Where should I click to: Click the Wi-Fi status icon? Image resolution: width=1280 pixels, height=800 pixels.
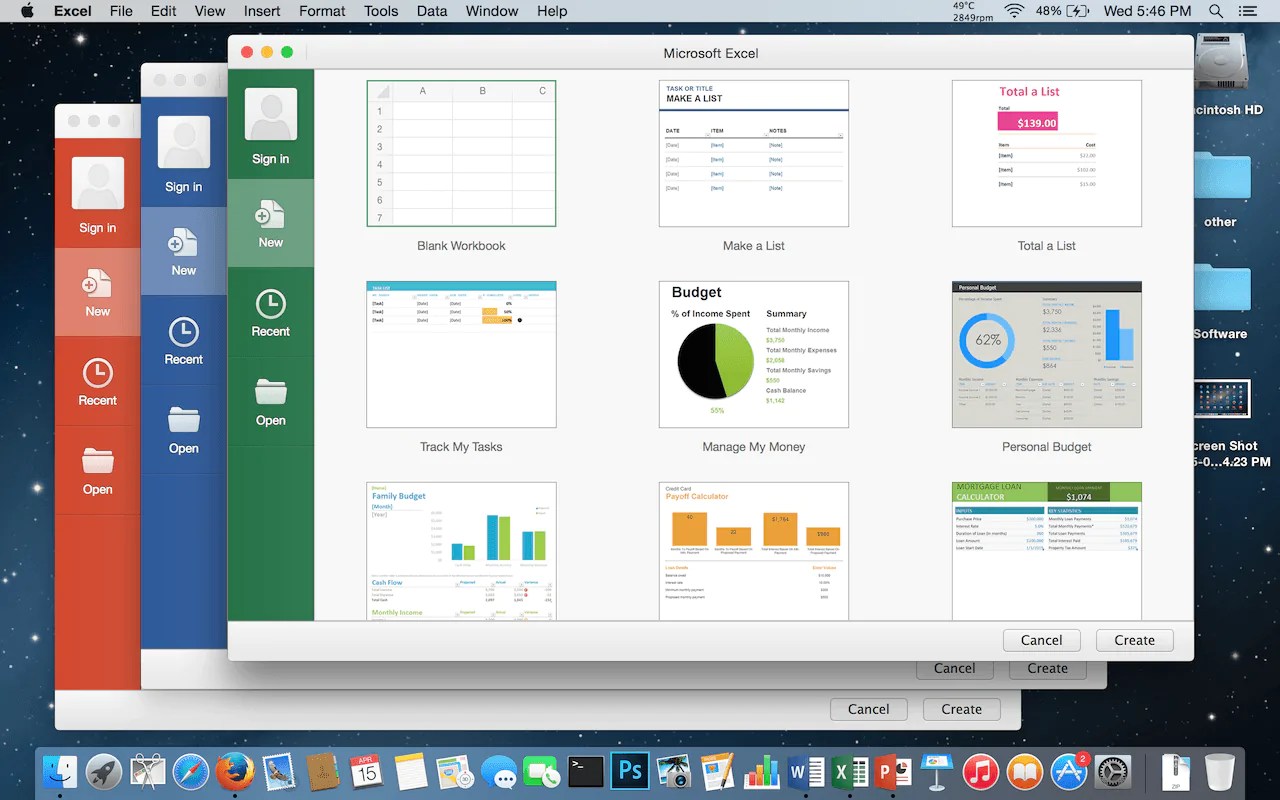pos(1015,11)
